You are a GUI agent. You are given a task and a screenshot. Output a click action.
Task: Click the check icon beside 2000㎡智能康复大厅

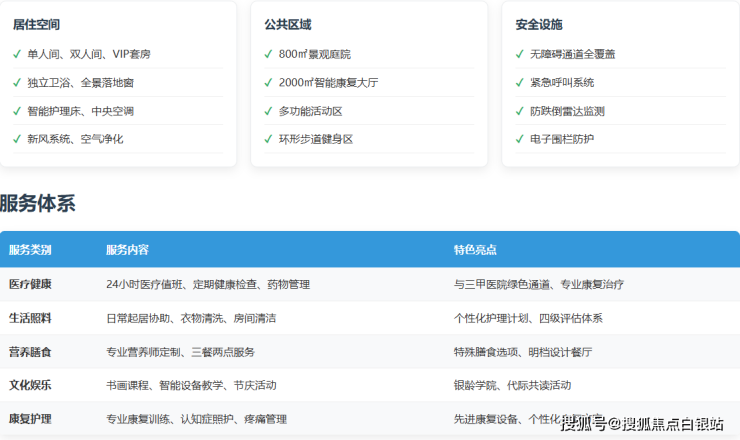[268, 83]
